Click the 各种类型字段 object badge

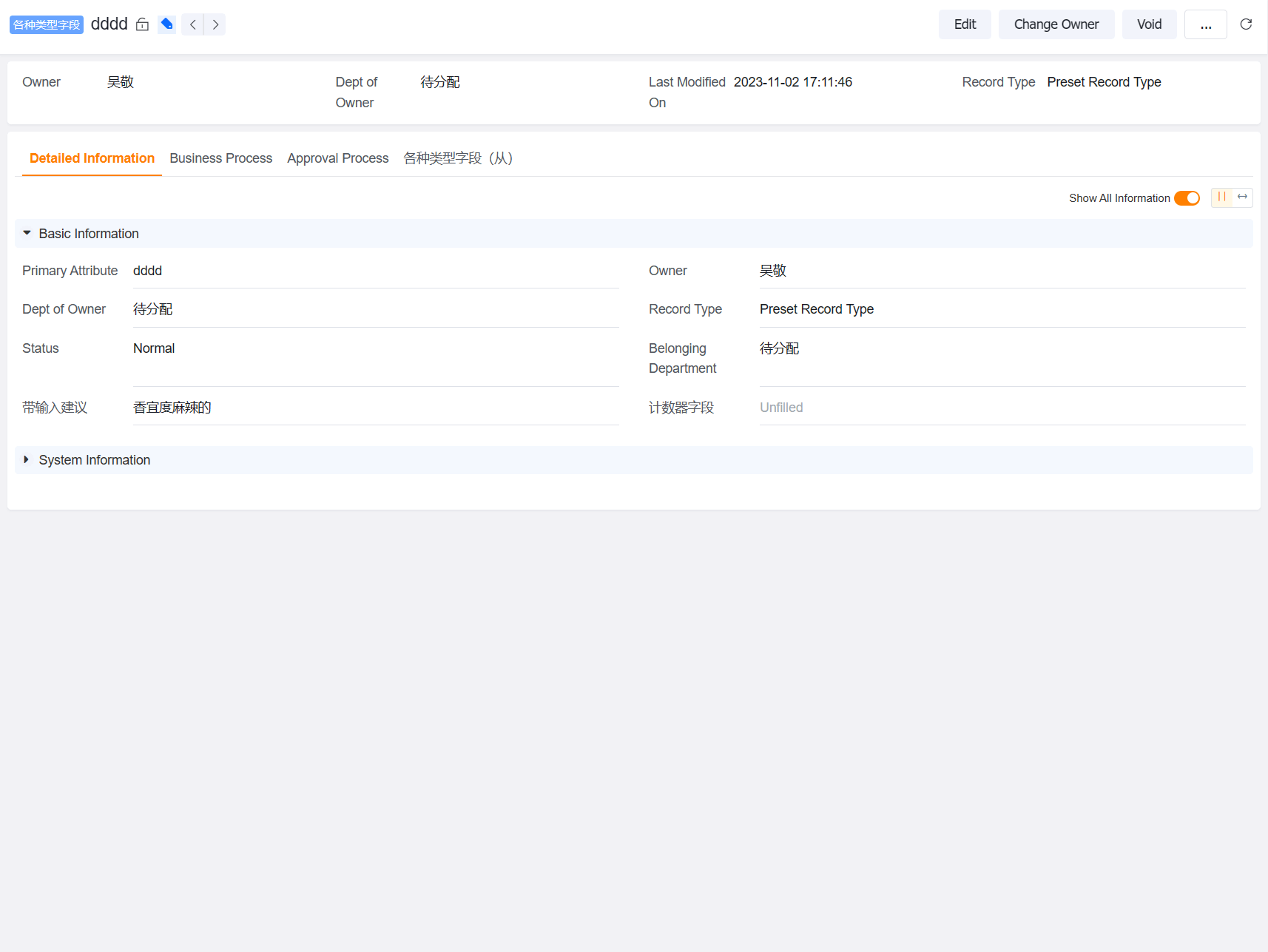(x=47, y=25)
